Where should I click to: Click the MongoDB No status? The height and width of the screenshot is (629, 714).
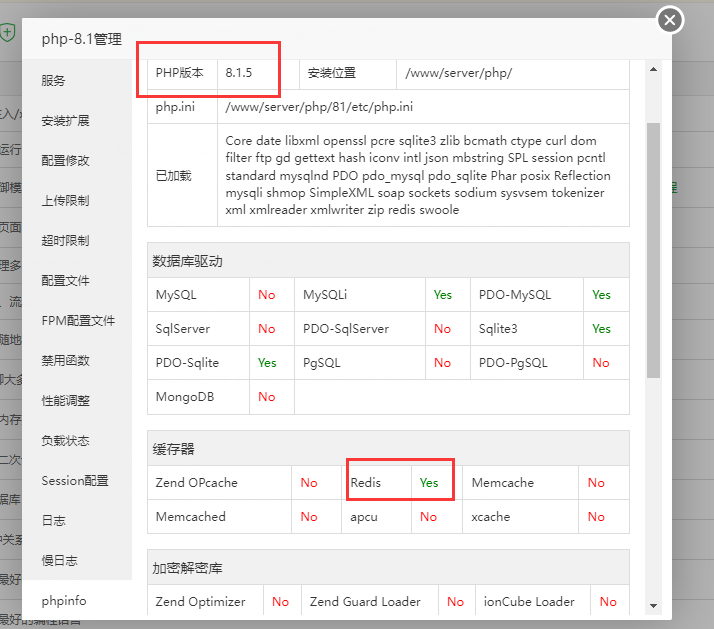[267, 397]
